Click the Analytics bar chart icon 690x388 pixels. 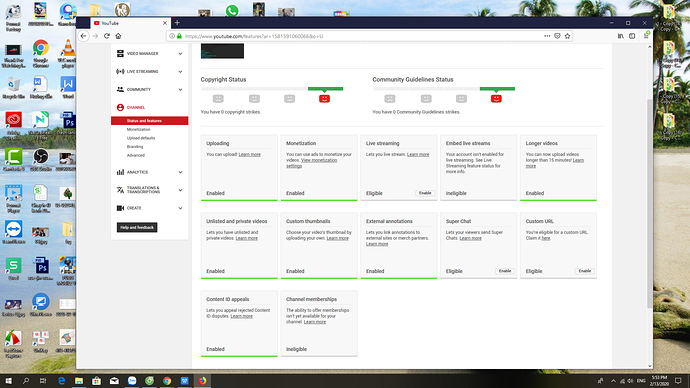120,172
